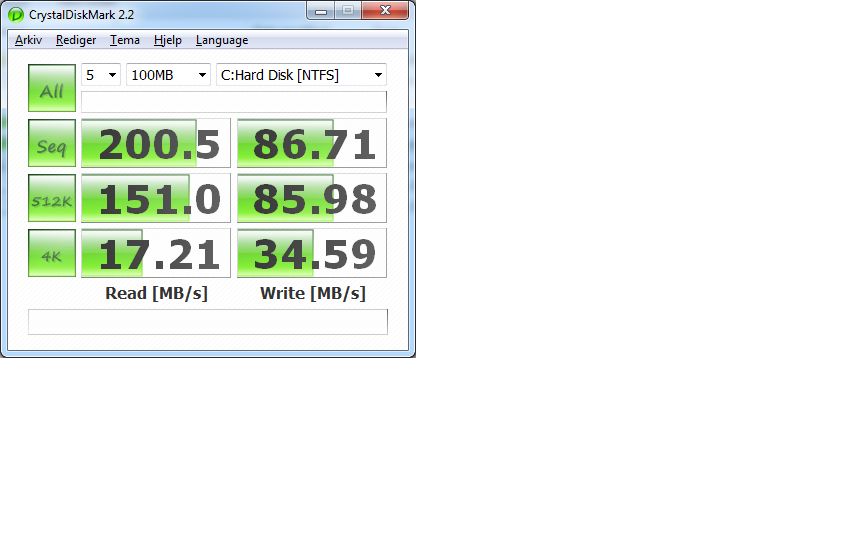The height and width of the screenshot is (540, 864).
Task: Click the Seq write result 86.71
Action: [x=312, y=143]
